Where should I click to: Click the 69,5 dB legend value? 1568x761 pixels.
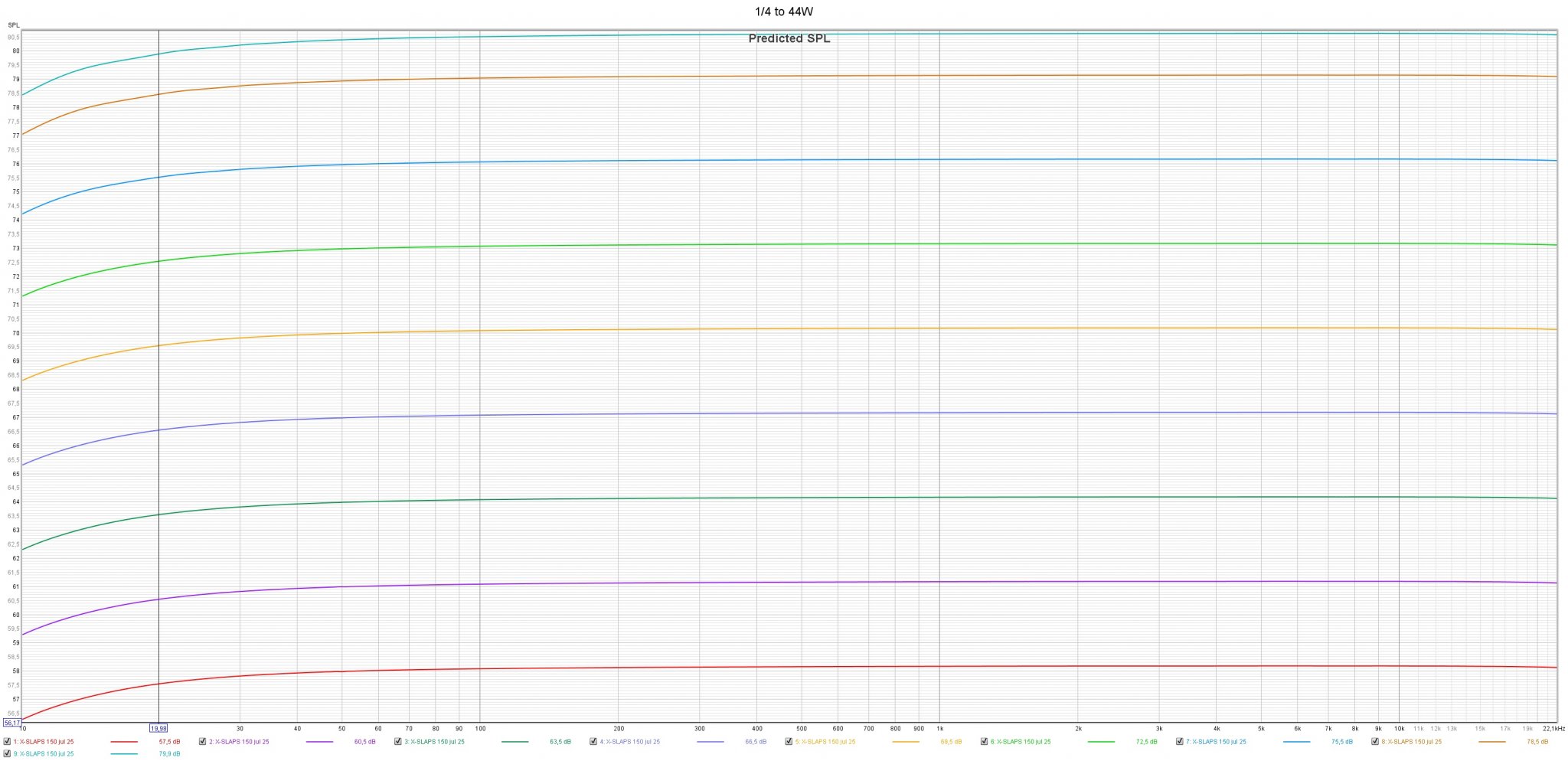point(951,742)
